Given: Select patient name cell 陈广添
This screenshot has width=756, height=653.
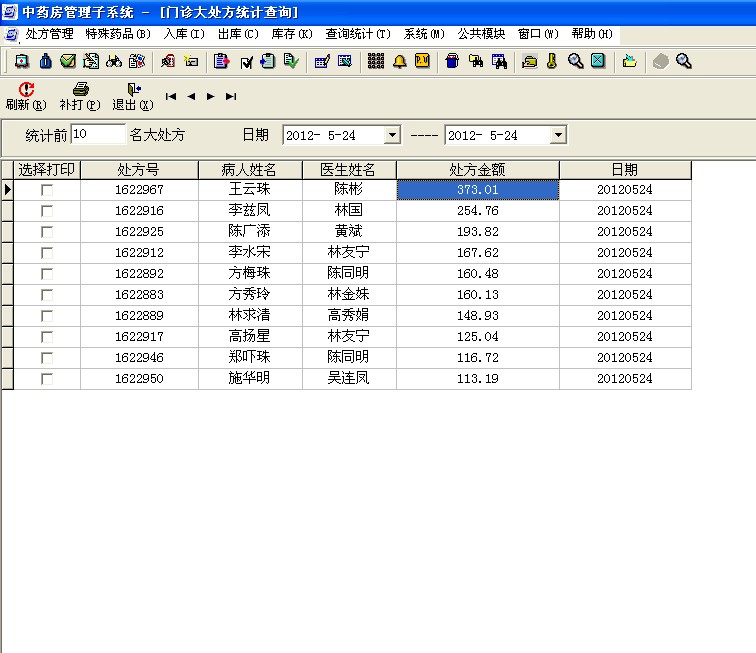Looking at the screenshot, I should (x=250, y=231).
